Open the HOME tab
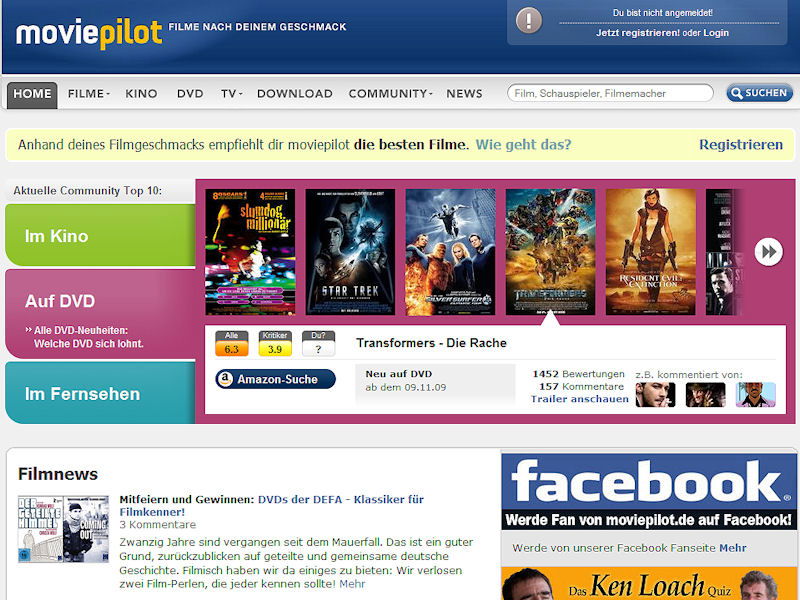Image resolution: width=800 pixels, height=600 pixels. pos(32,94)
